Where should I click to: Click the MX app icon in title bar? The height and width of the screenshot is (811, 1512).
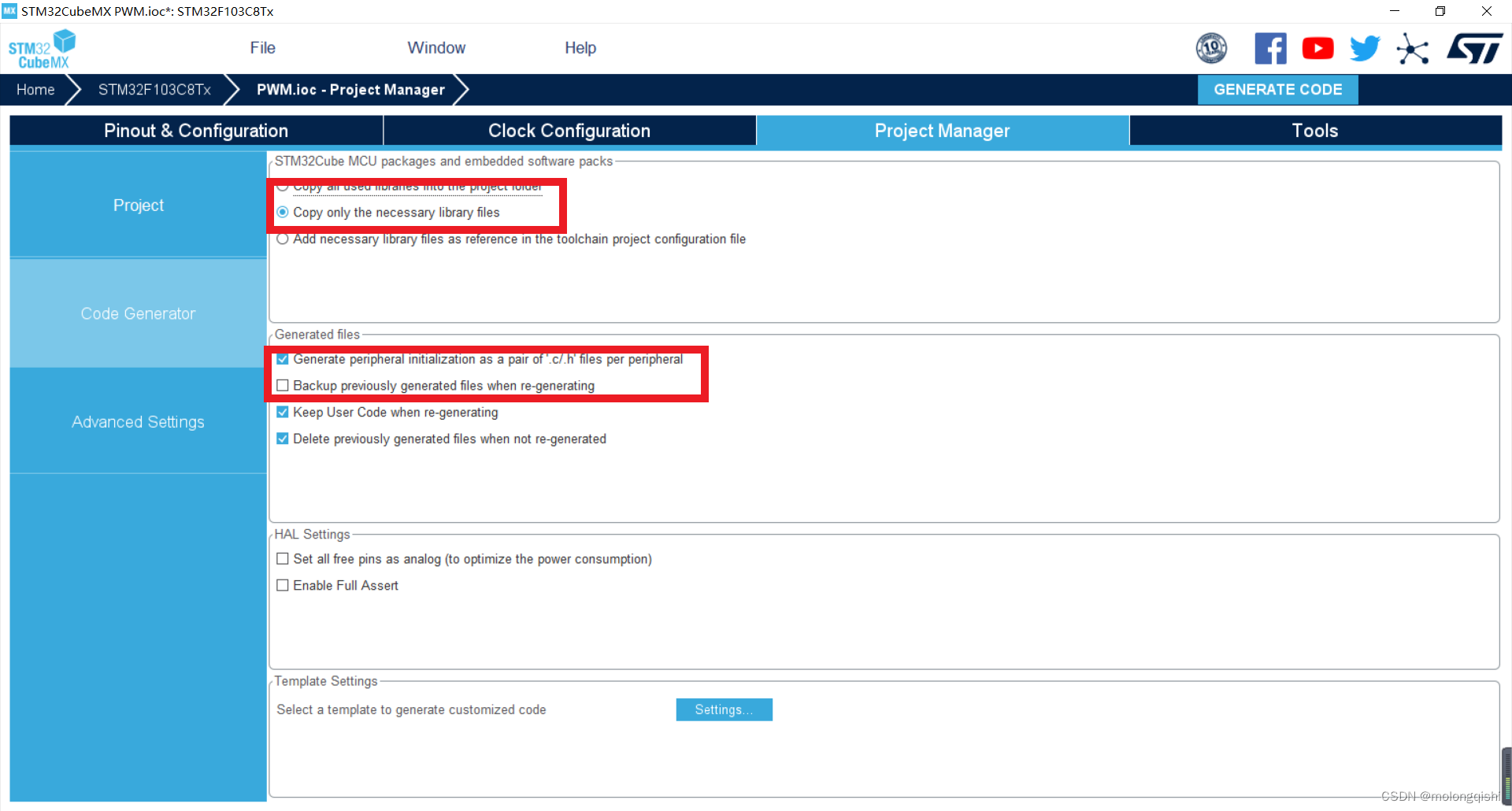(x=9, y=11)
